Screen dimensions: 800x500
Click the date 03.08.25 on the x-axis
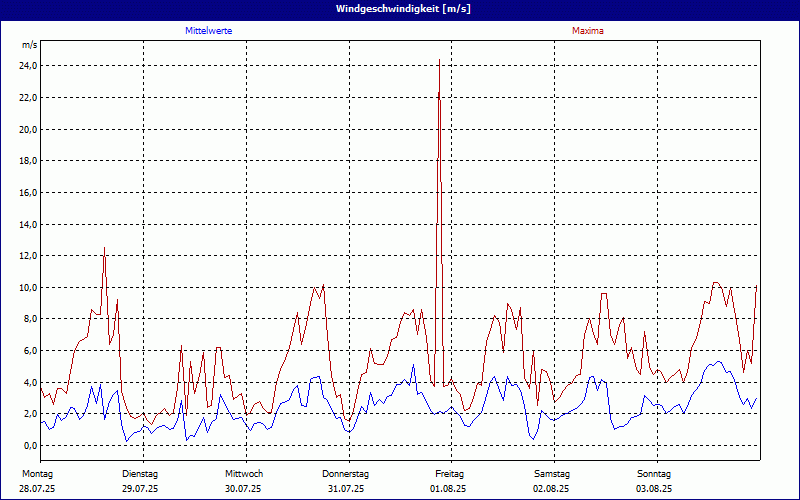click(654, 489)
